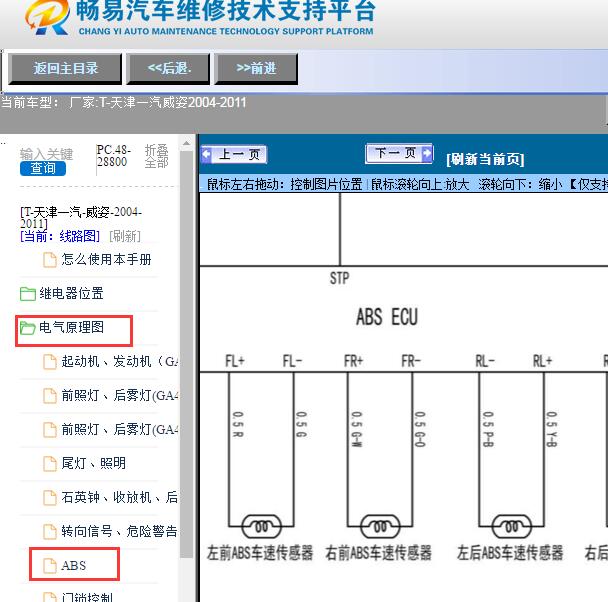608x602 pixels.
Task: Open the 起动机、发动机 wiring diagram
Action: pyautogui.click(x=119, y=361)
